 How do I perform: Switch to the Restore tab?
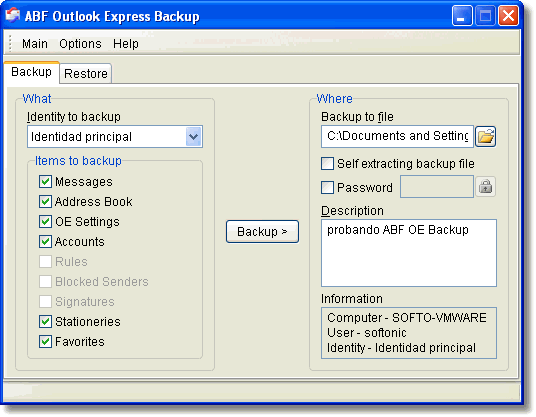[x=86, y=73]
